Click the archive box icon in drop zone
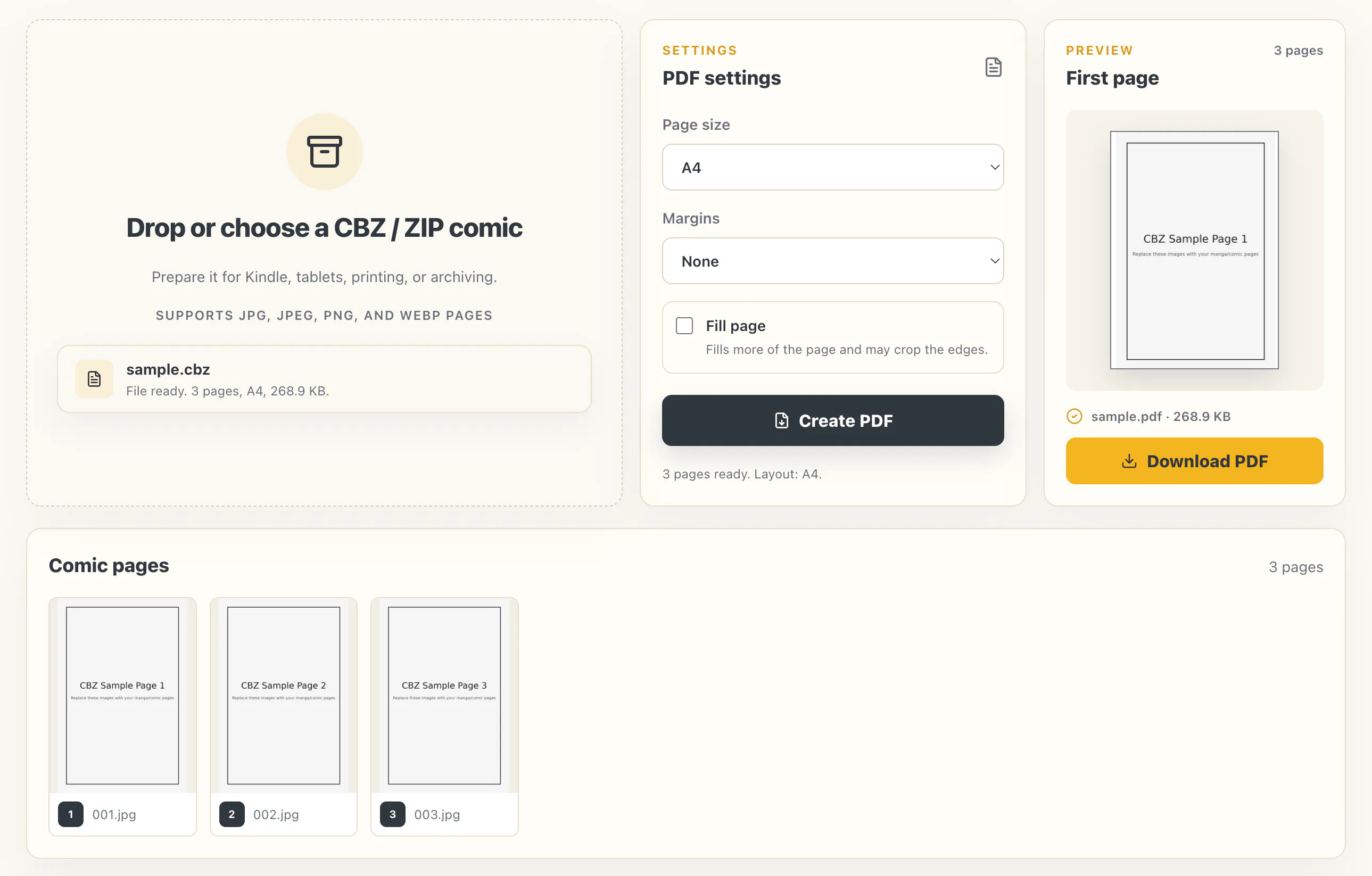 (324, 152)
